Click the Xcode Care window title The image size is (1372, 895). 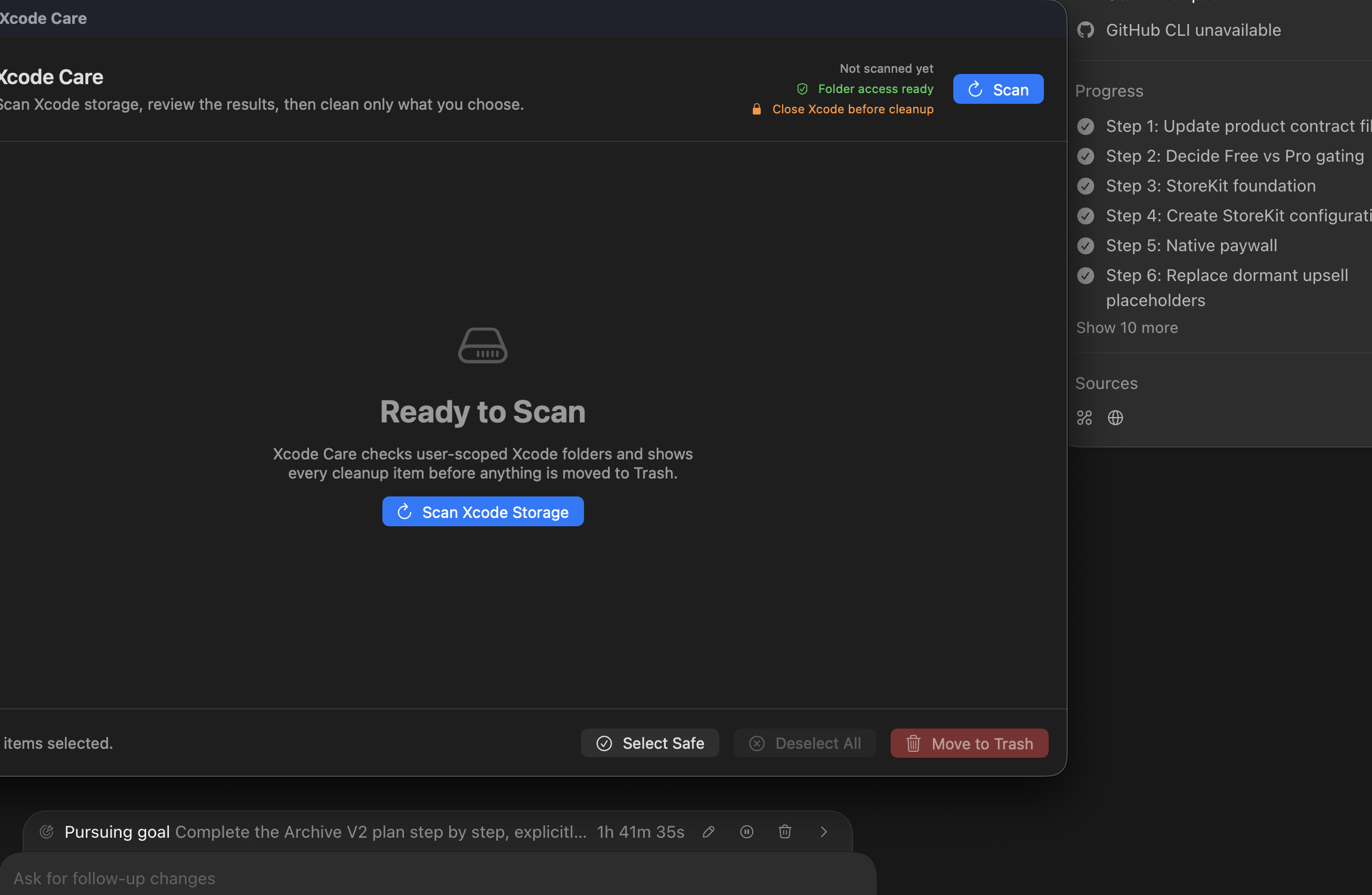[43, 18]
